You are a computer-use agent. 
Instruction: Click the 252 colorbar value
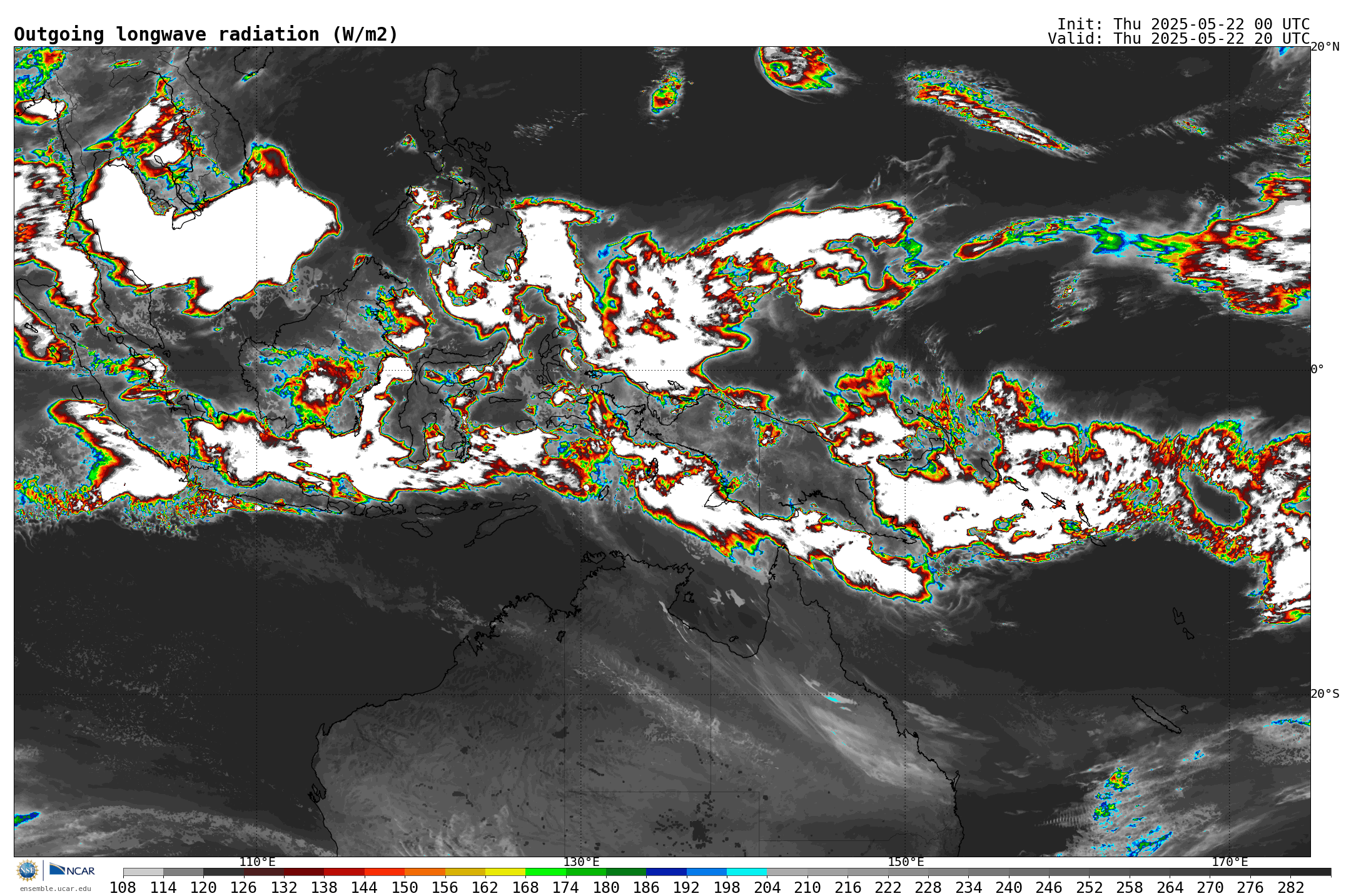coord(1089,888)
